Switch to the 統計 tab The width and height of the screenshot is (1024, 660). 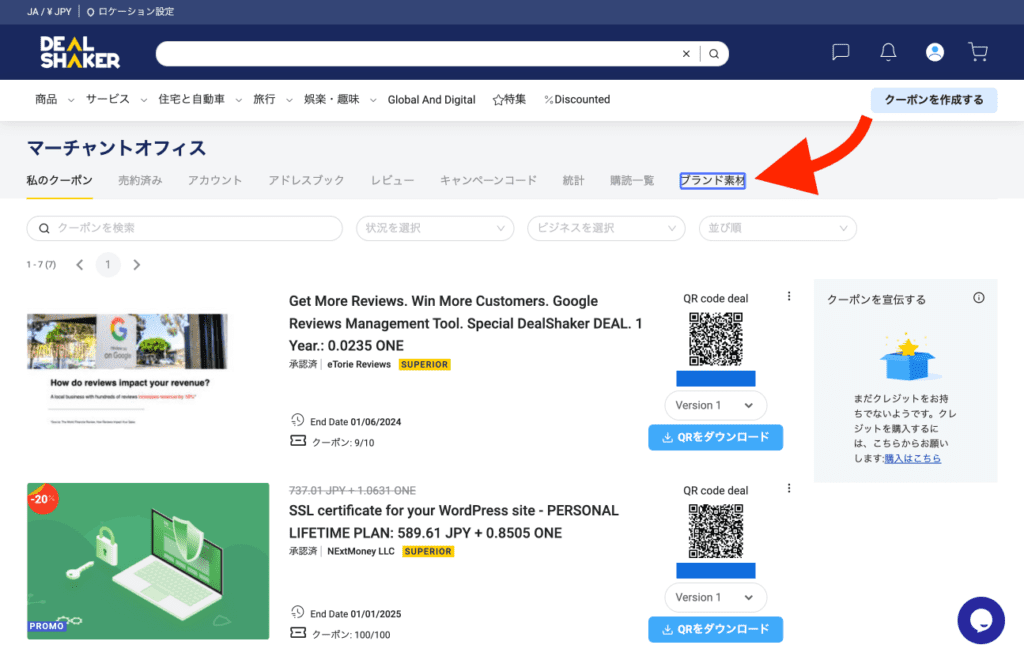[x=573, y=180]
